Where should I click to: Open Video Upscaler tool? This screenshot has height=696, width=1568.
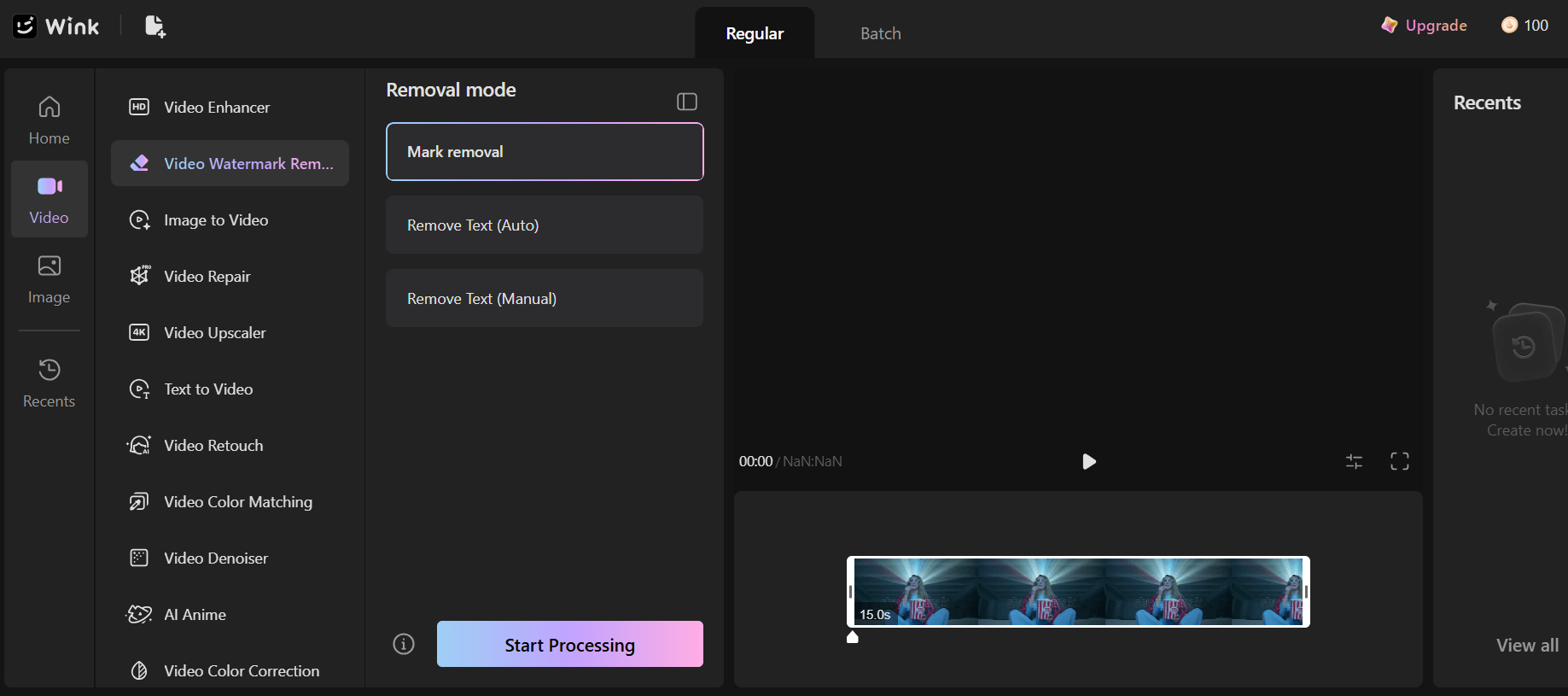click(230, 332)
